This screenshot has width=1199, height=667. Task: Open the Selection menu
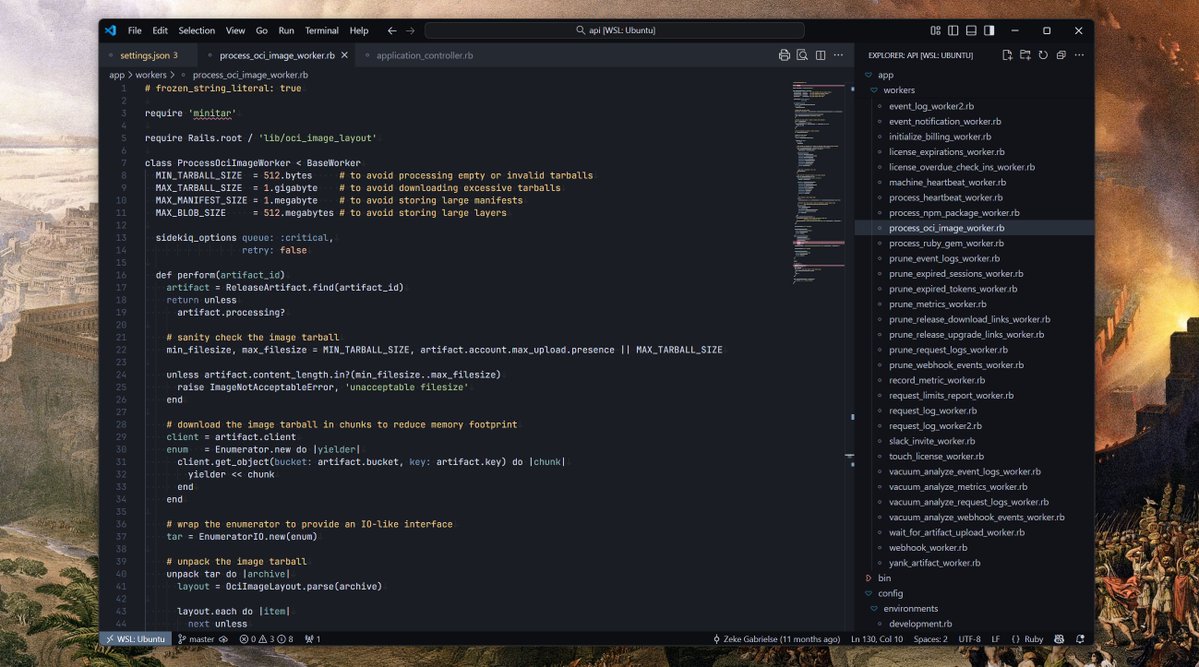197,31
